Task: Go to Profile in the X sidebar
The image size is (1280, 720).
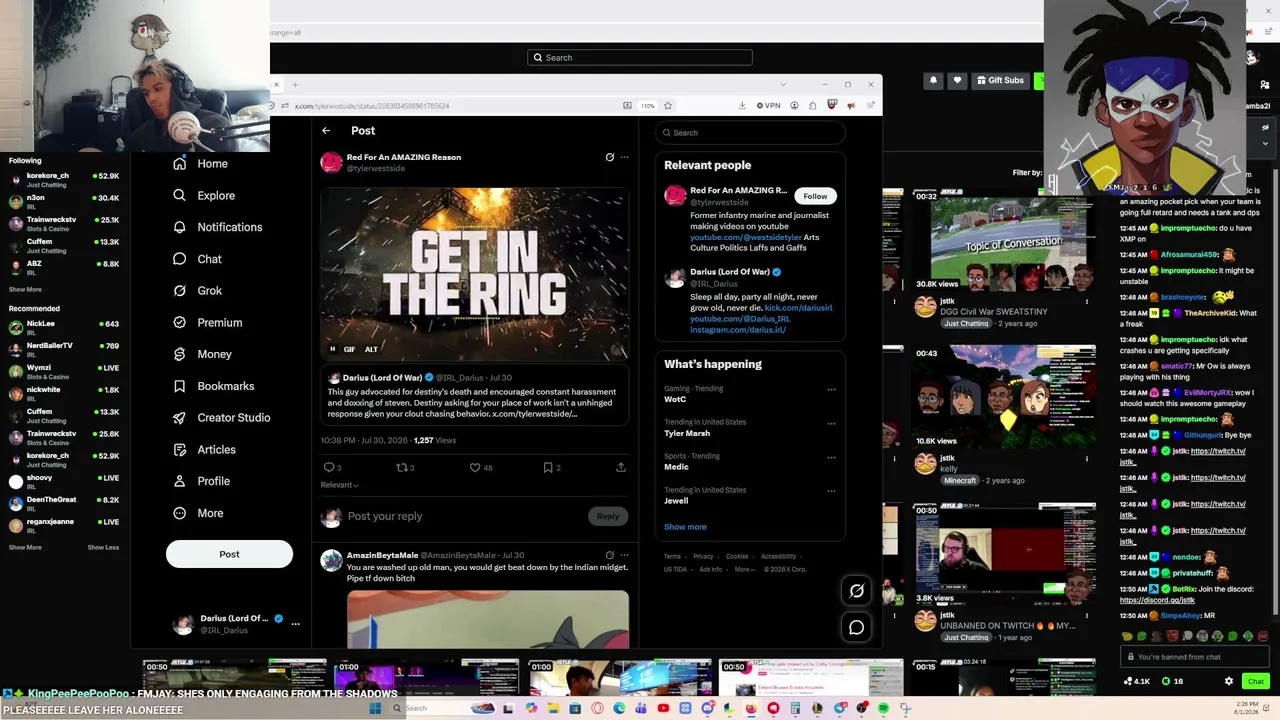Action: 202,481
